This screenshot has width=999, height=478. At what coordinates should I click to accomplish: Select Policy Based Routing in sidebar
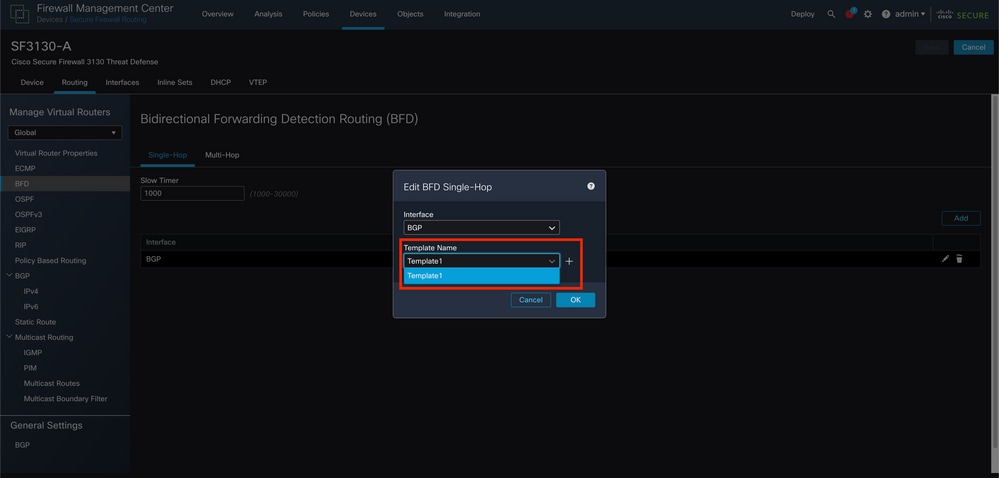pos(50,260)
